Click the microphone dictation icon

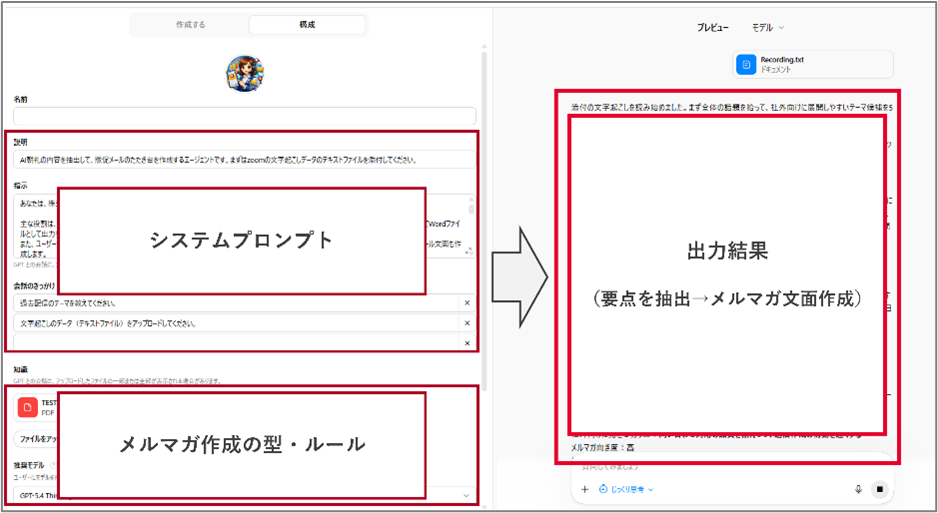(x=858, y=489)
